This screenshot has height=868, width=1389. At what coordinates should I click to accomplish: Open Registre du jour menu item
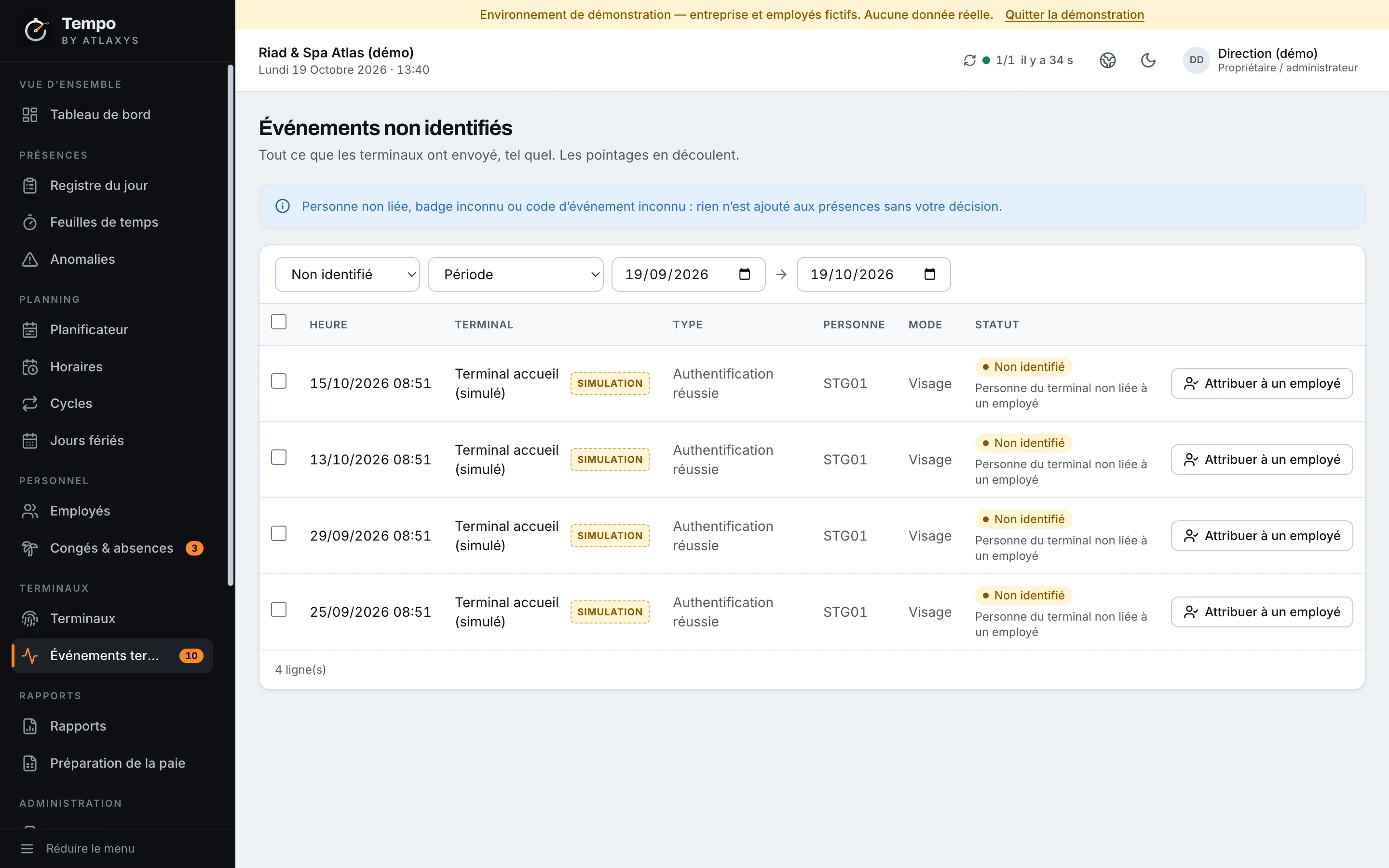click(112, 186)
